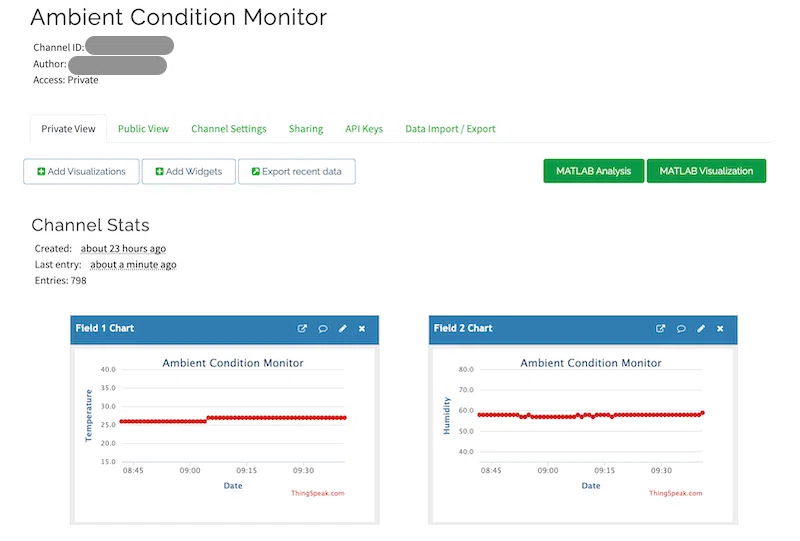Click the 'Channel ID:' label
The height and width of the screenshot is (541, 800).
pyautogui.click(x=58, y=47)
